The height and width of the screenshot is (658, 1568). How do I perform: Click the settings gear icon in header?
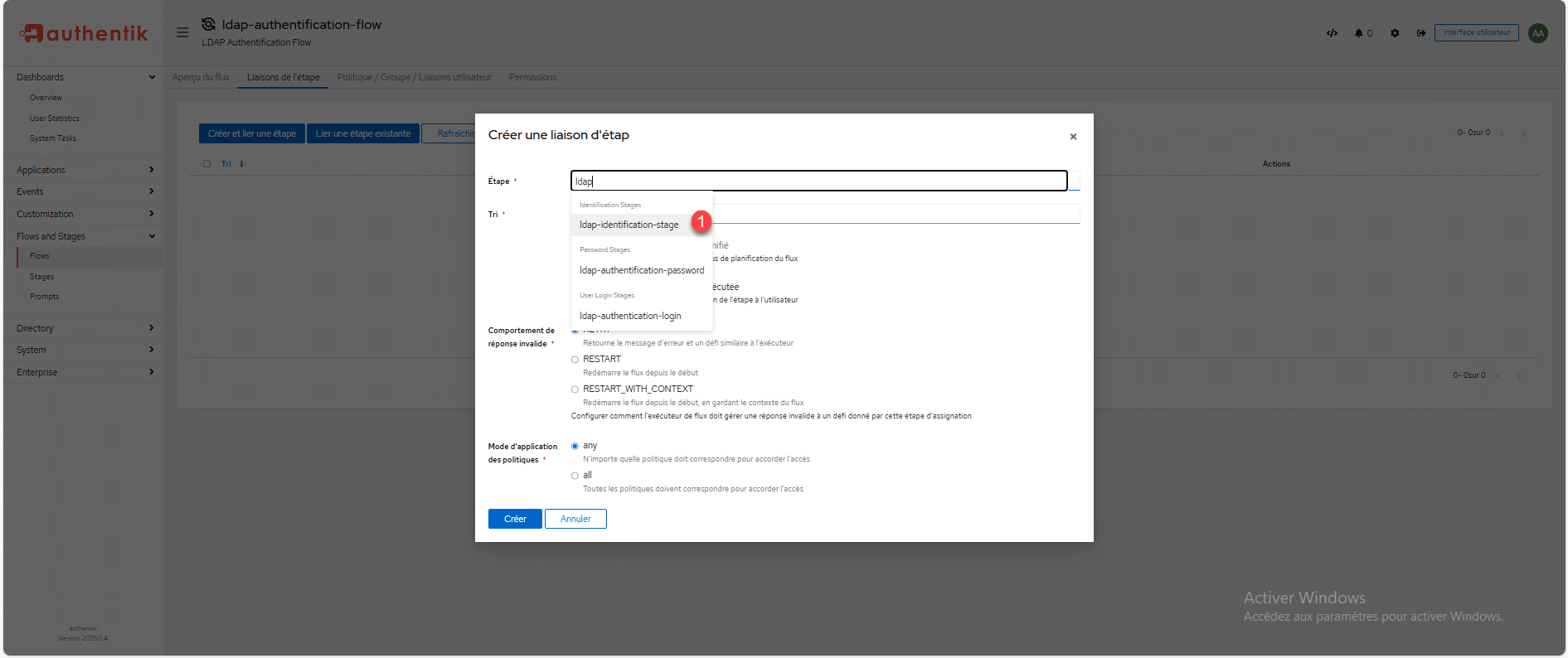coord(1395,33)
